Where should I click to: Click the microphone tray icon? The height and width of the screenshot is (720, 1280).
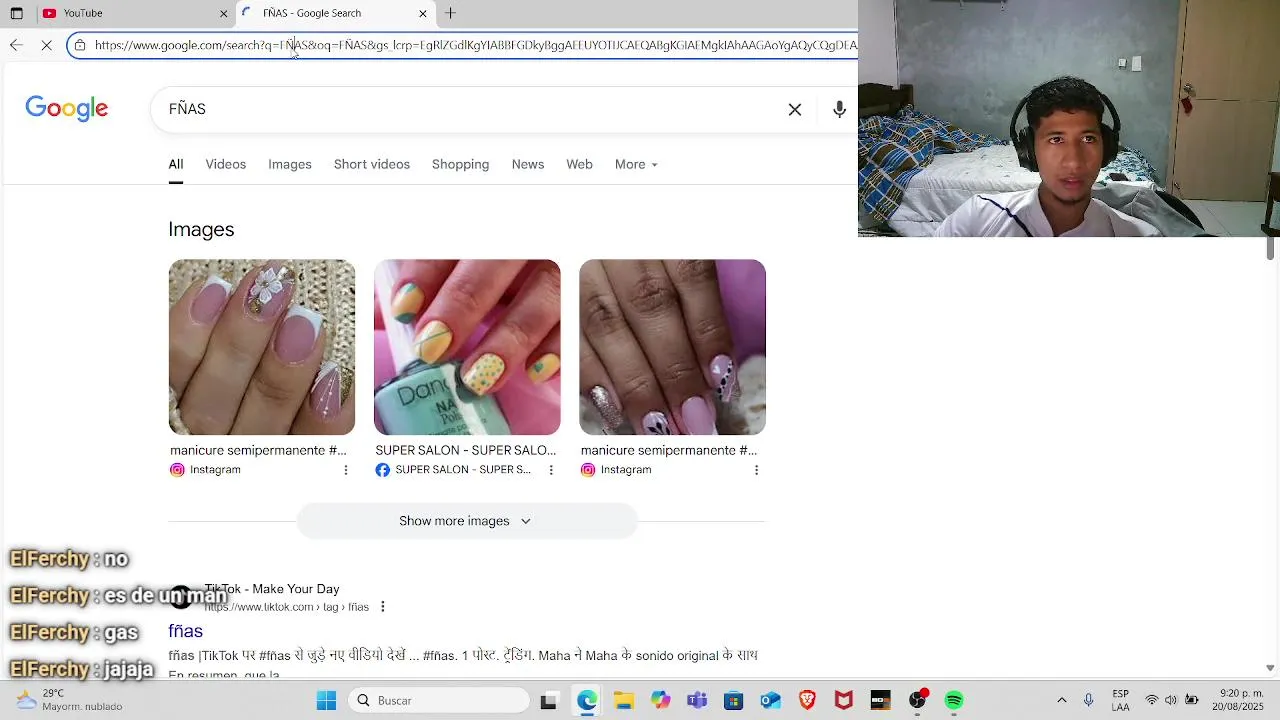pyautogui.click(x=1088, y=700)
